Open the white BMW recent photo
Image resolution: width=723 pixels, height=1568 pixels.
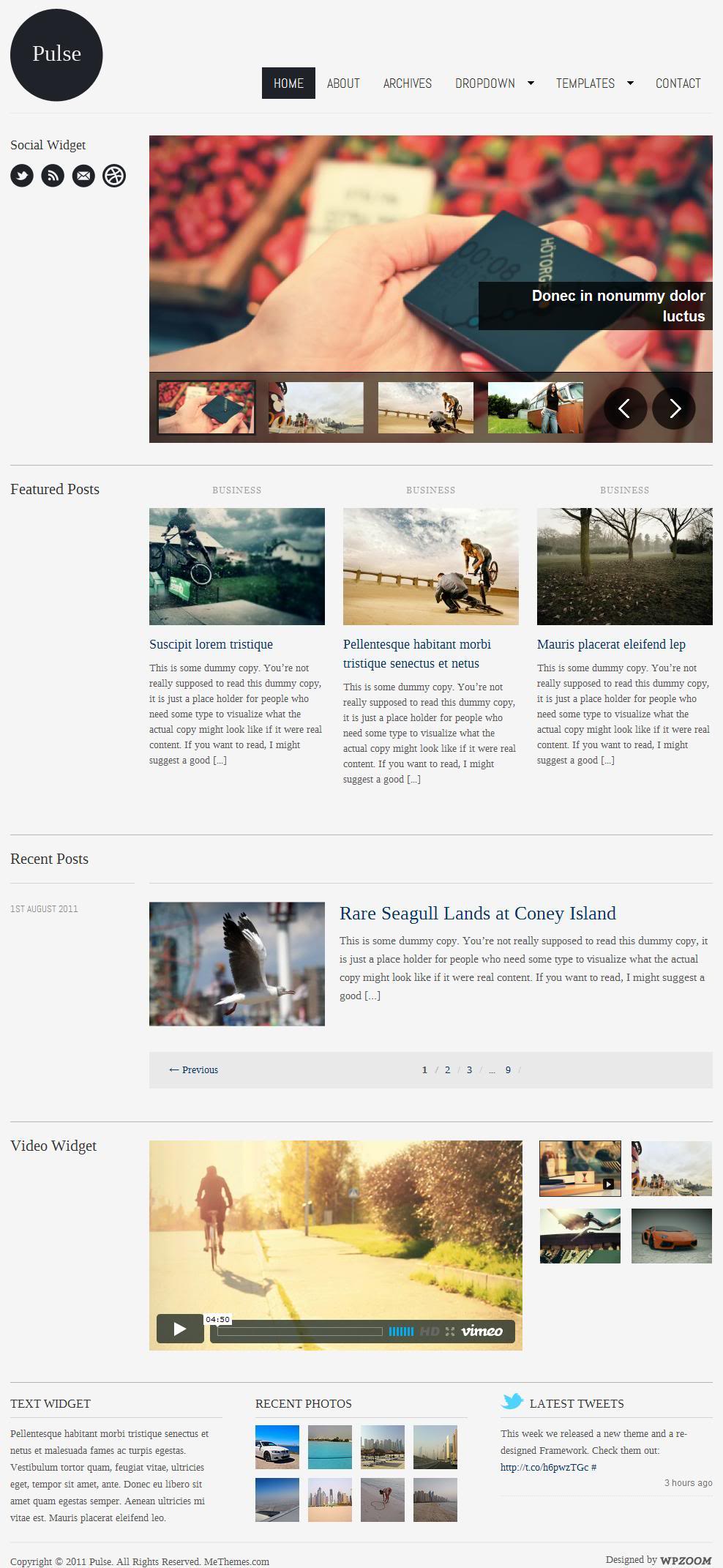click(x=277, y=1447)
